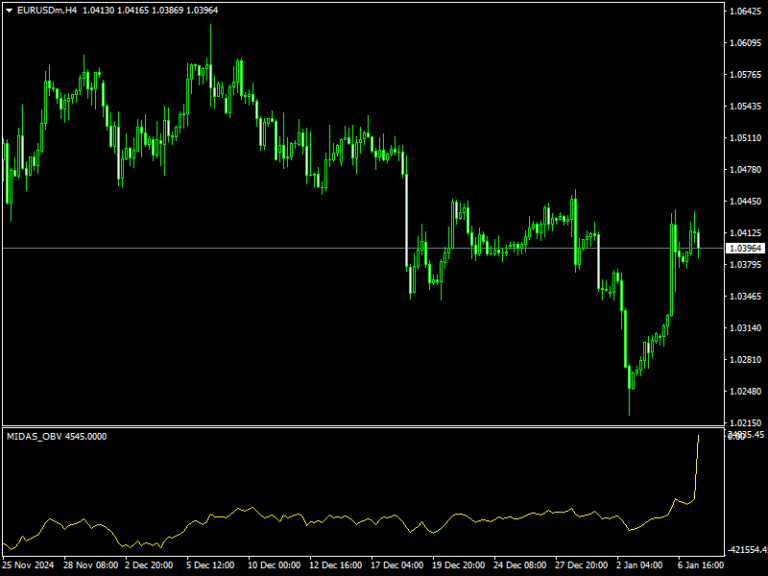The width and height of the screenshot is (768, 576).
Task: Click the 2 Jan 04:00 time label
Action: coord(640,565)
